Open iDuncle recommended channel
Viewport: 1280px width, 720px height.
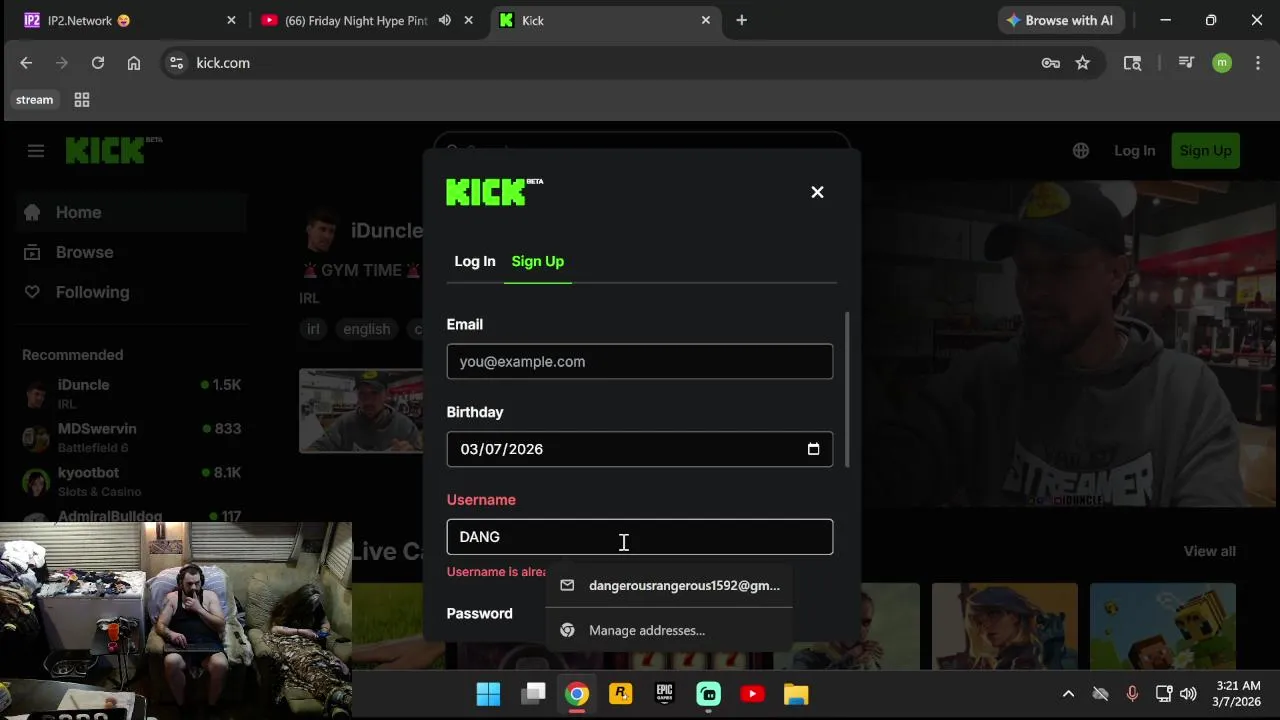coord(132,393)
